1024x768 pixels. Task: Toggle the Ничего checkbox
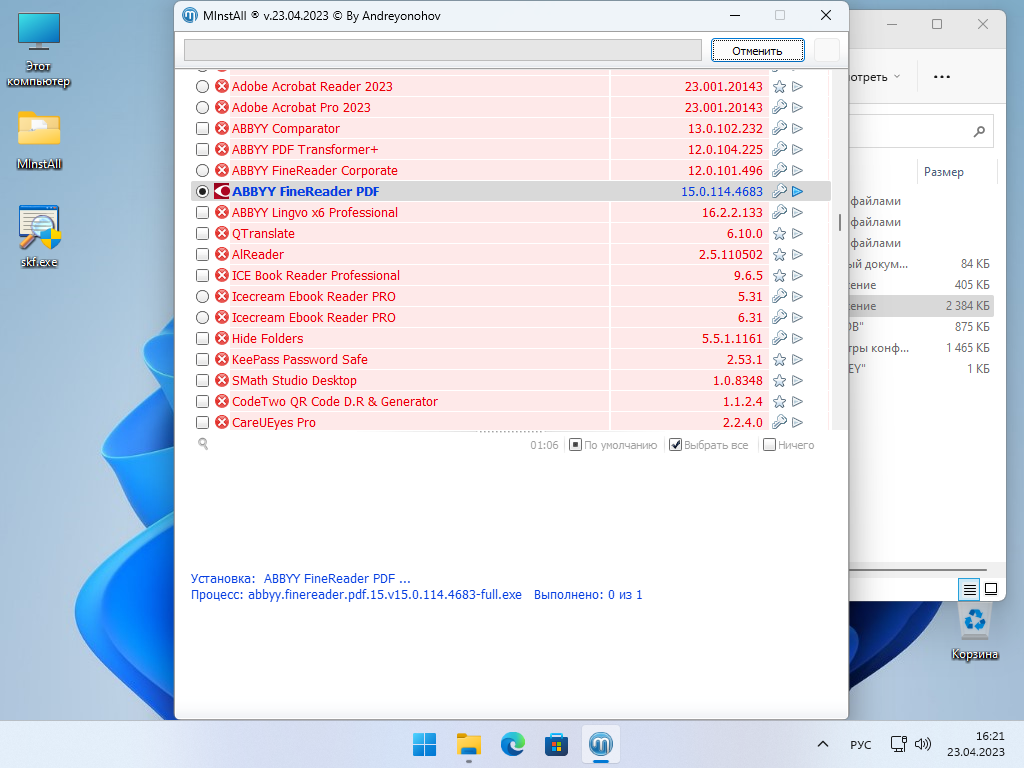click(x=769, y=445)
